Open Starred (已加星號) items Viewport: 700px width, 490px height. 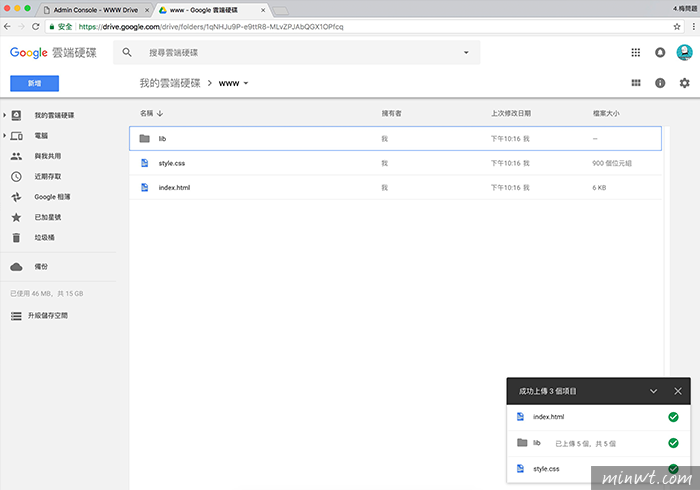click(x=47, y=217)
